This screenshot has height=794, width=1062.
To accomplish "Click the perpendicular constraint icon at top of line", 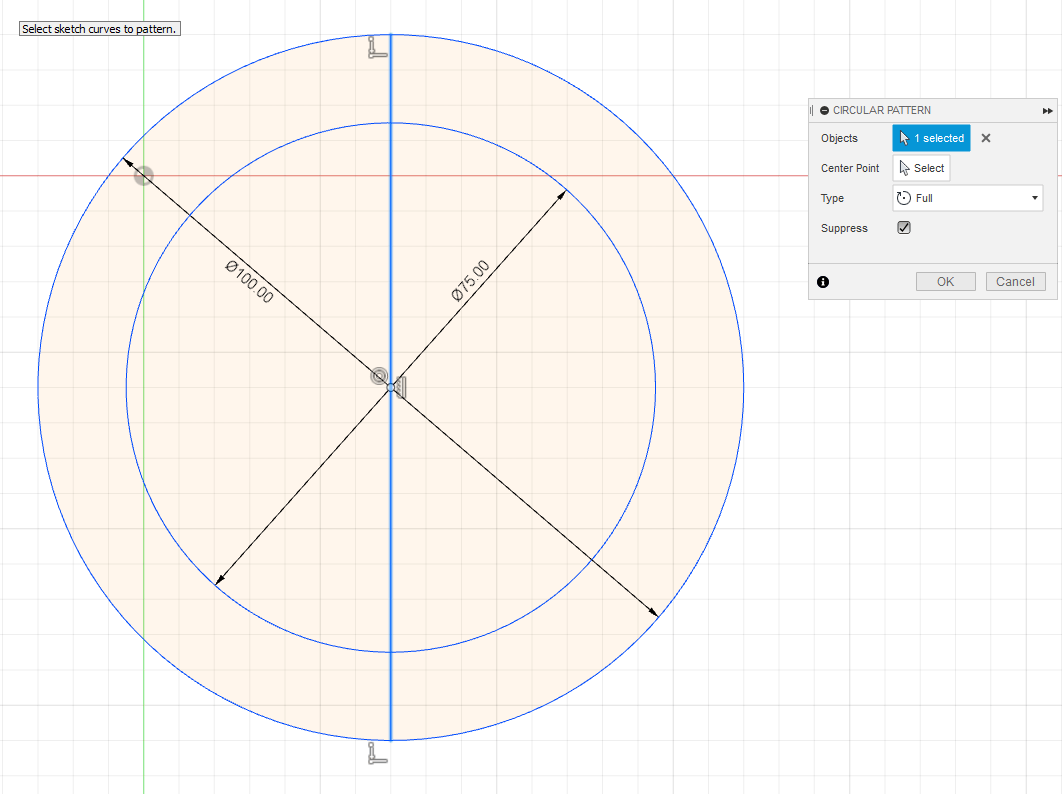I will (377, 47).
